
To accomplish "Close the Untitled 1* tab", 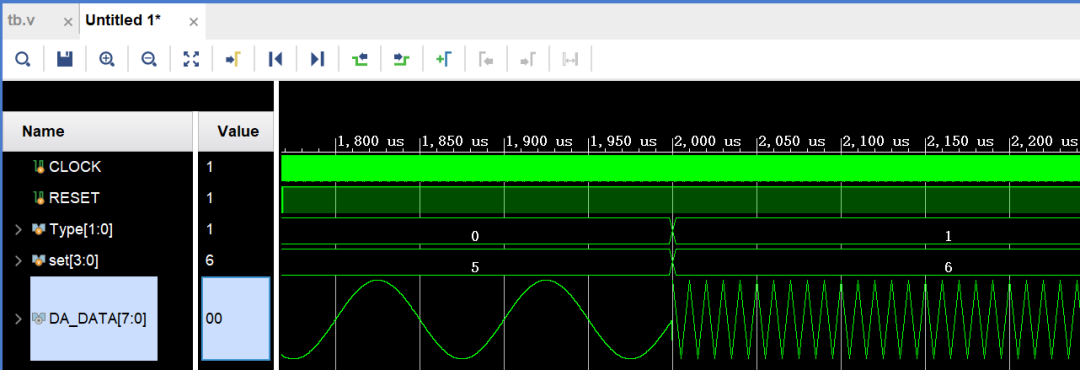I will coord(194,22).
